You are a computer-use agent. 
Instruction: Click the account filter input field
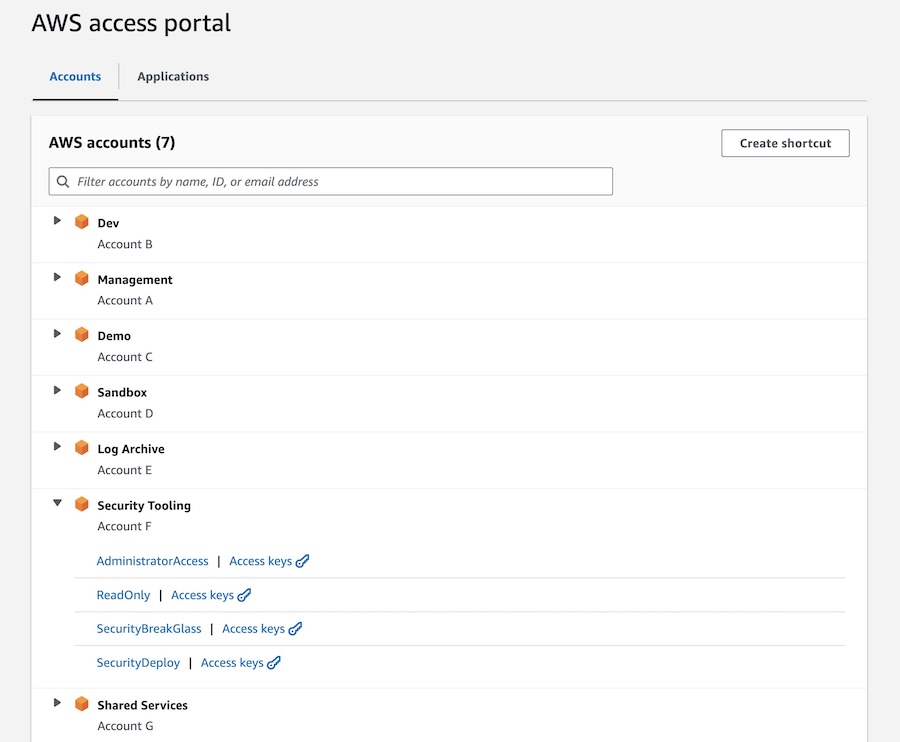point(330,181)
